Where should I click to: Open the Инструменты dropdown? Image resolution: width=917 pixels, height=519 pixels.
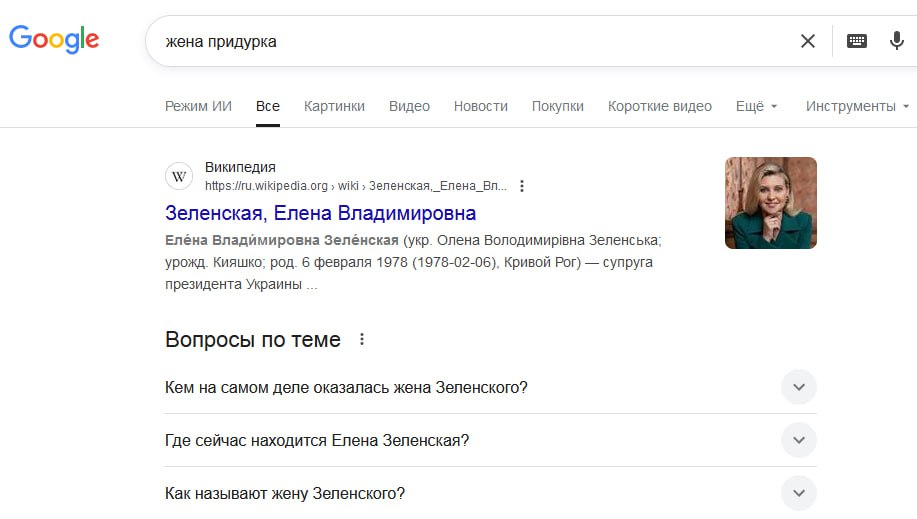coord(857,106)
